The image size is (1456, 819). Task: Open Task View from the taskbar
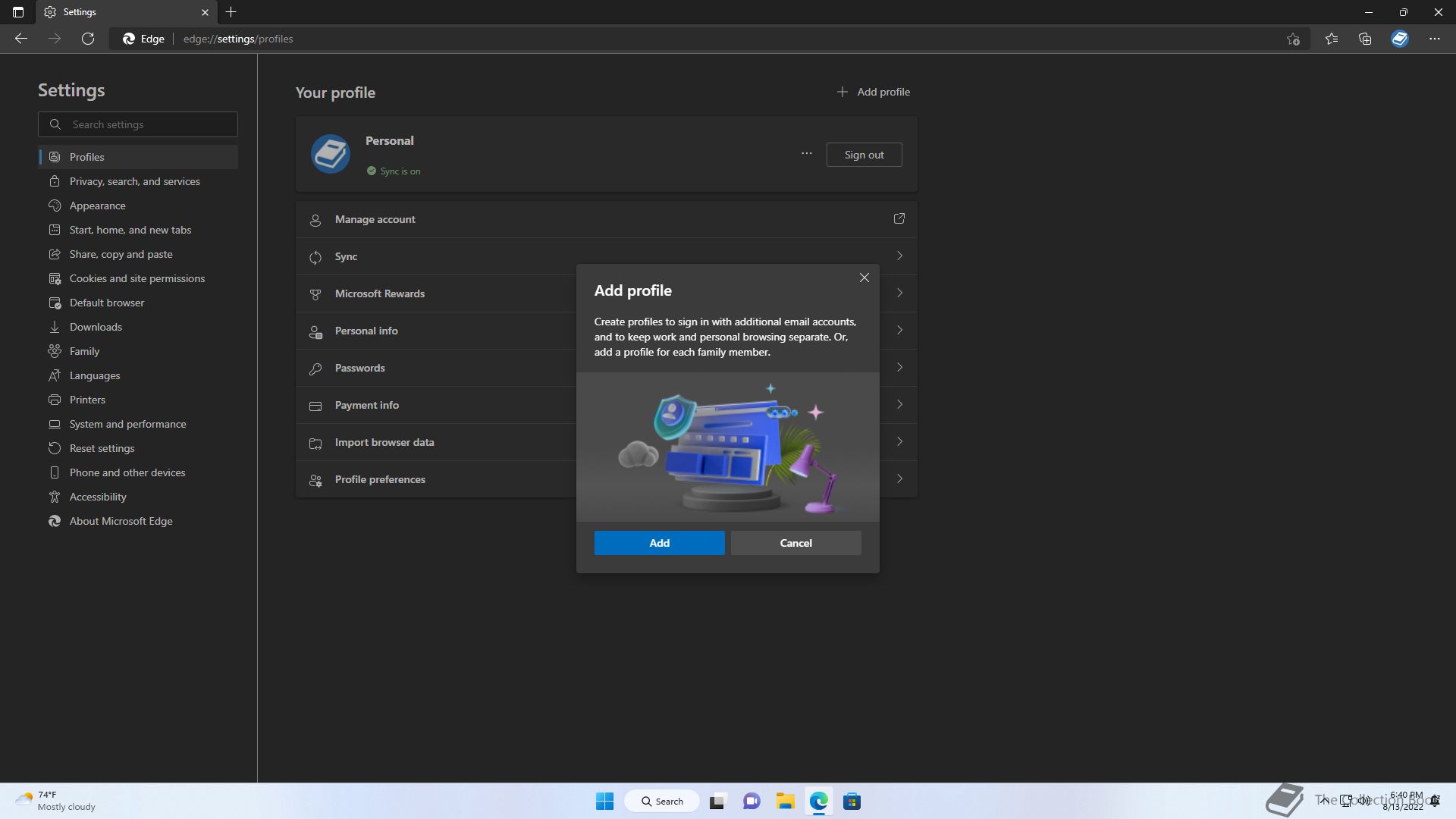(x=717, y=802)
